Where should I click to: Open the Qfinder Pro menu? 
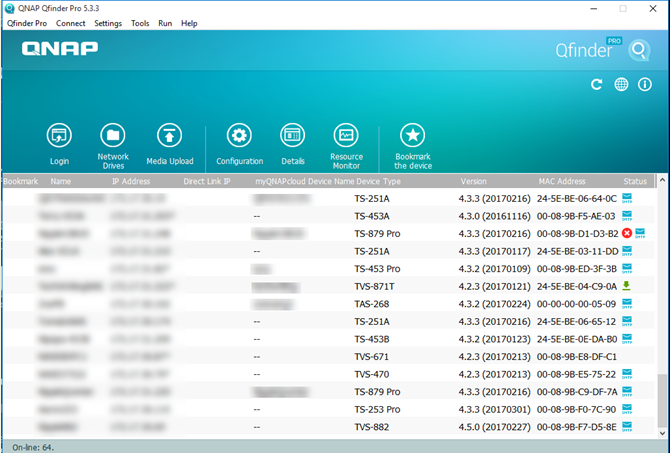point(27,24)
